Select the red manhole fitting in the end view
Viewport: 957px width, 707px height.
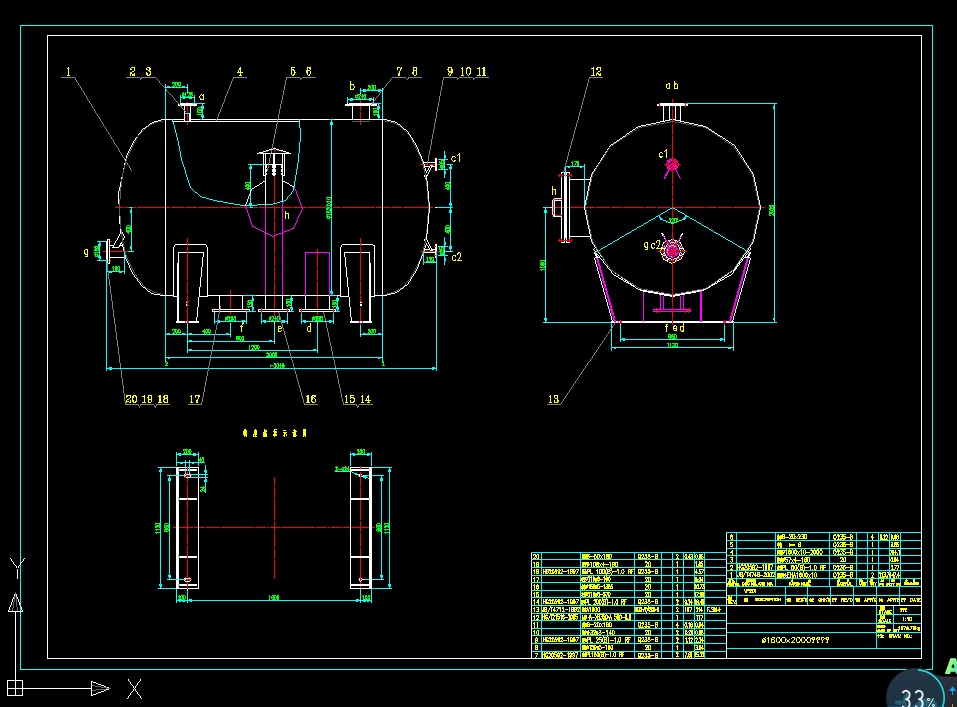(x=670, y=253)
